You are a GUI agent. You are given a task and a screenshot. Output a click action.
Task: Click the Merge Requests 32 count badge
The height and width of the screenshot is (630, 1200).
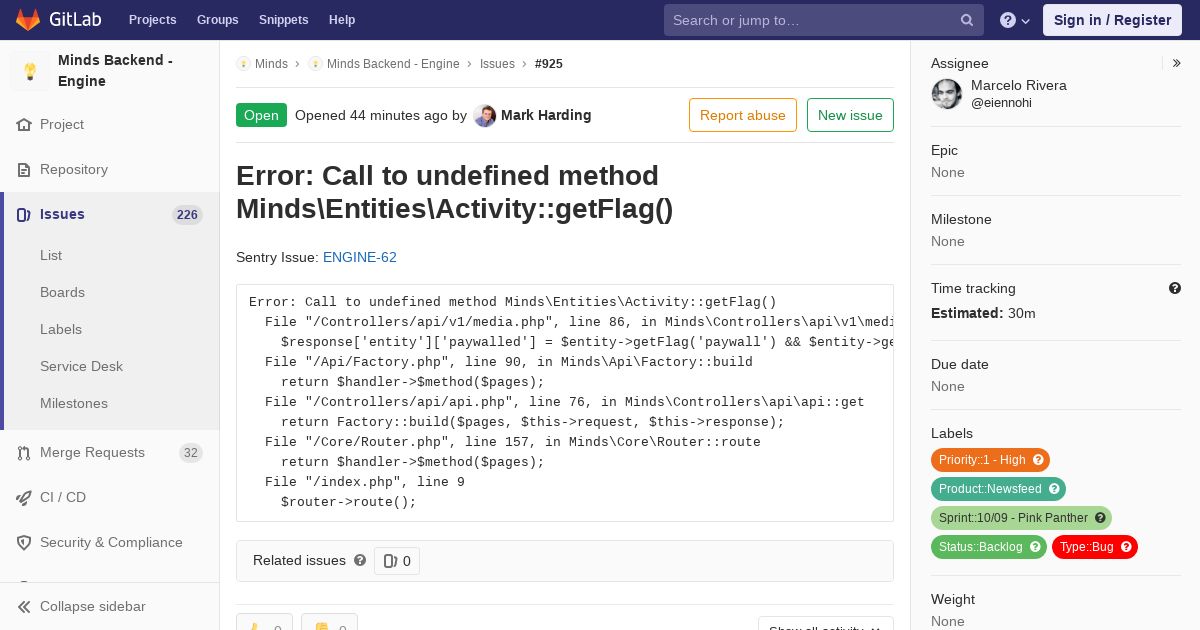[190, 453]
